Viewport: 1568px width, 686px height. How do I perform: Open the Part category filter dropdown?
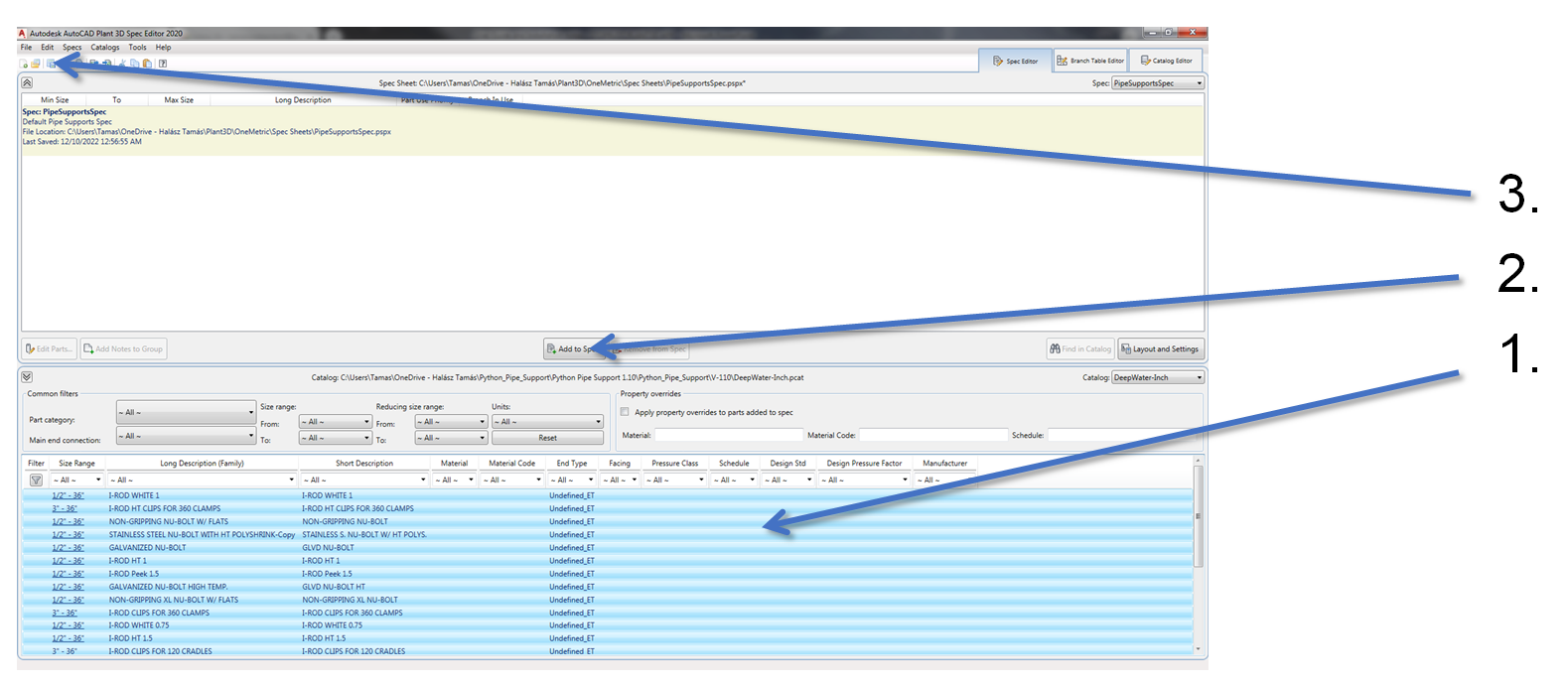point(186,412)
